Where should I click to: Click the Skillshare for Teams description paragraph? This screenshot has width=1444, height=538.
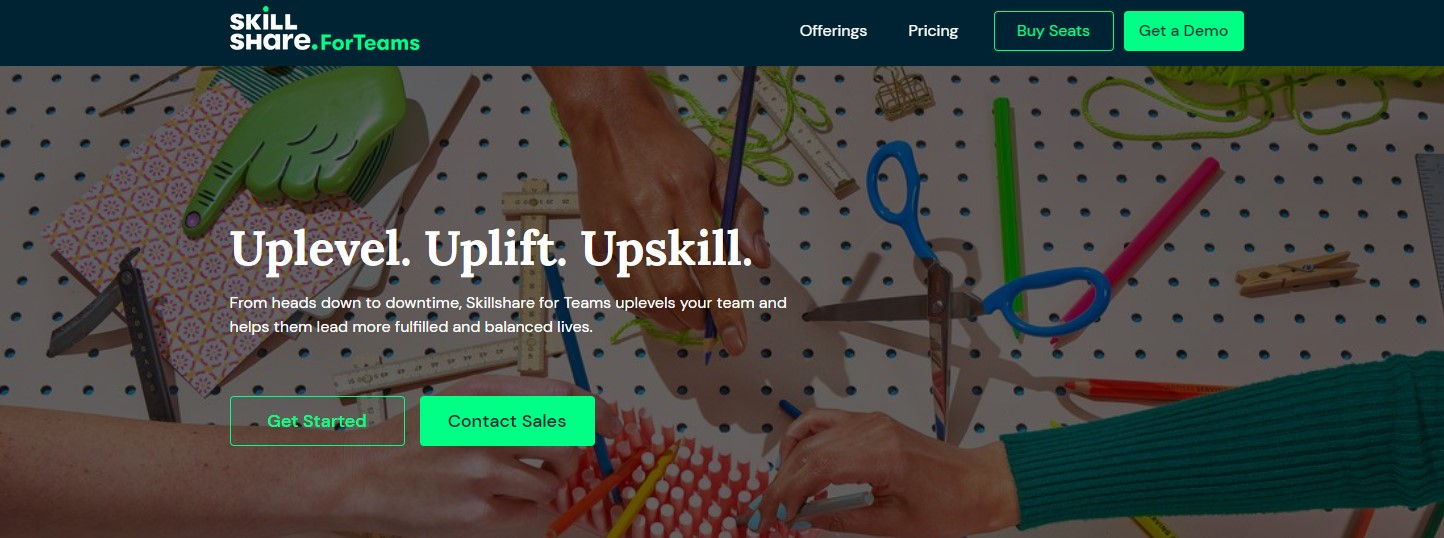508,314
